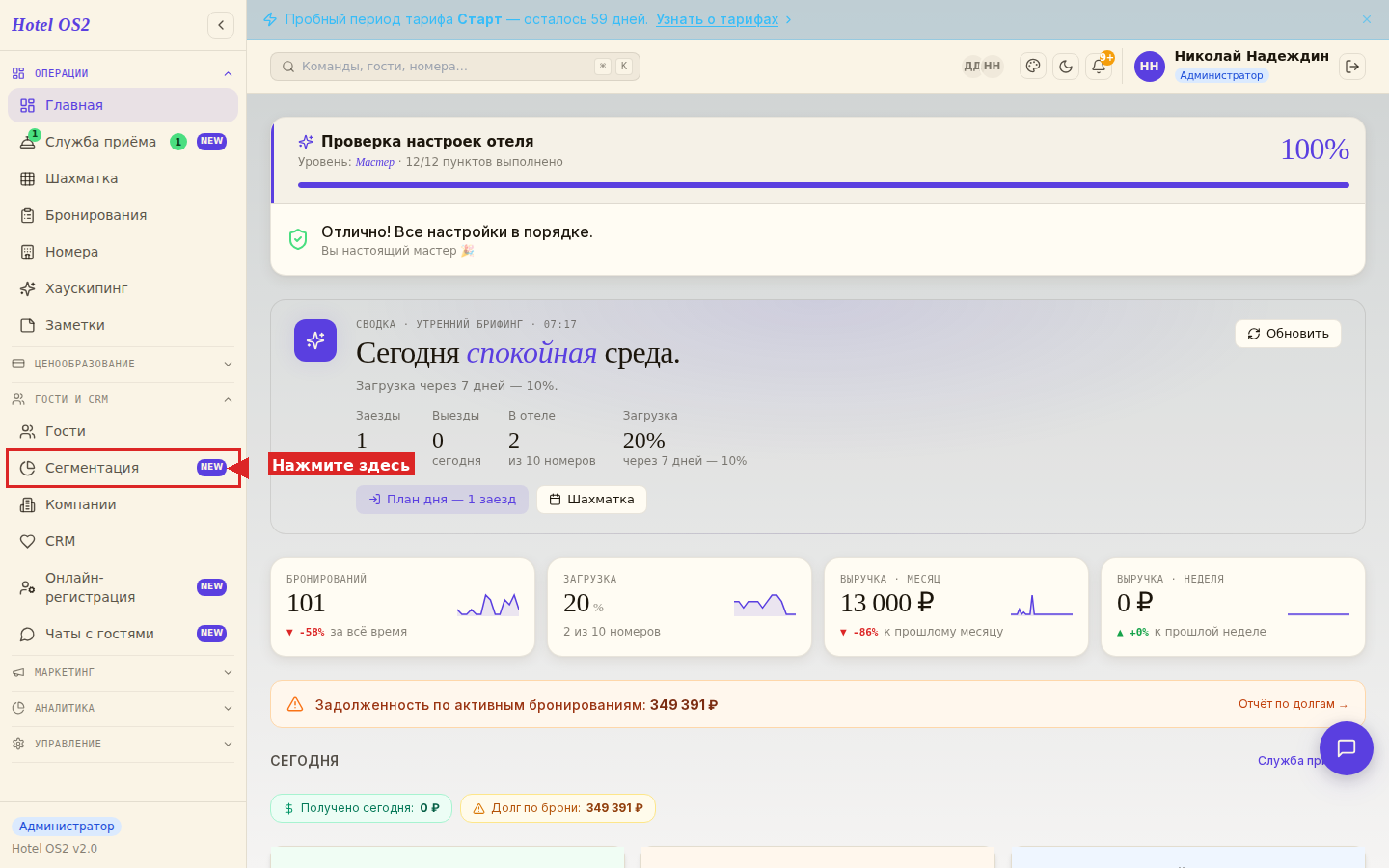Open Отчёт по долгам link
The height and width of the screenshot is (868, 1389).
pyautogui.click(x=1294, y=704)
